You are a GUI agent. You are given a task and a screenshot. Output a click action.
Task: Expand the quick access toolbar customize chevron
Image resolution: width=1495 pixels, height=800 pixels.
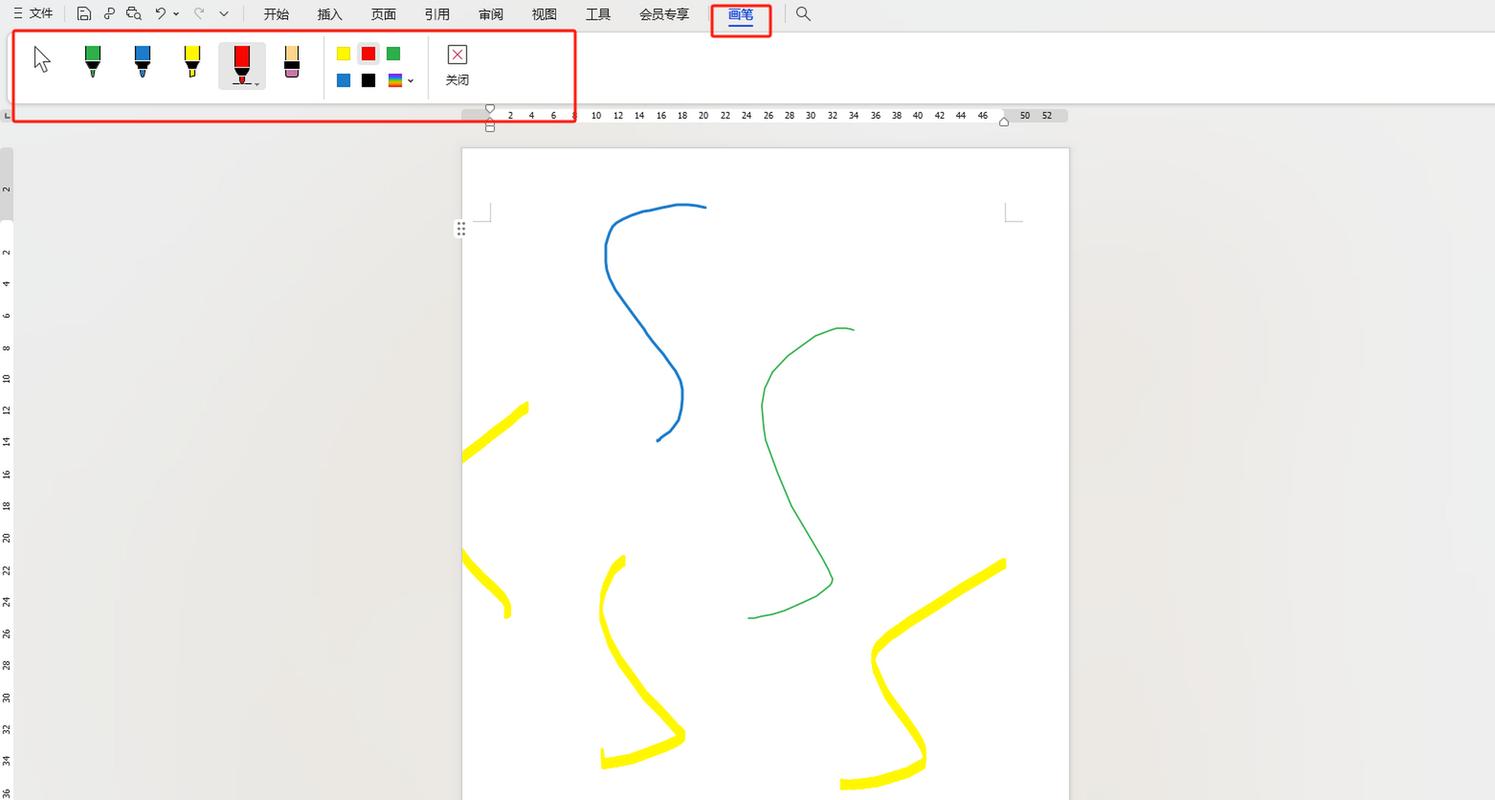(x=223, y=14)
